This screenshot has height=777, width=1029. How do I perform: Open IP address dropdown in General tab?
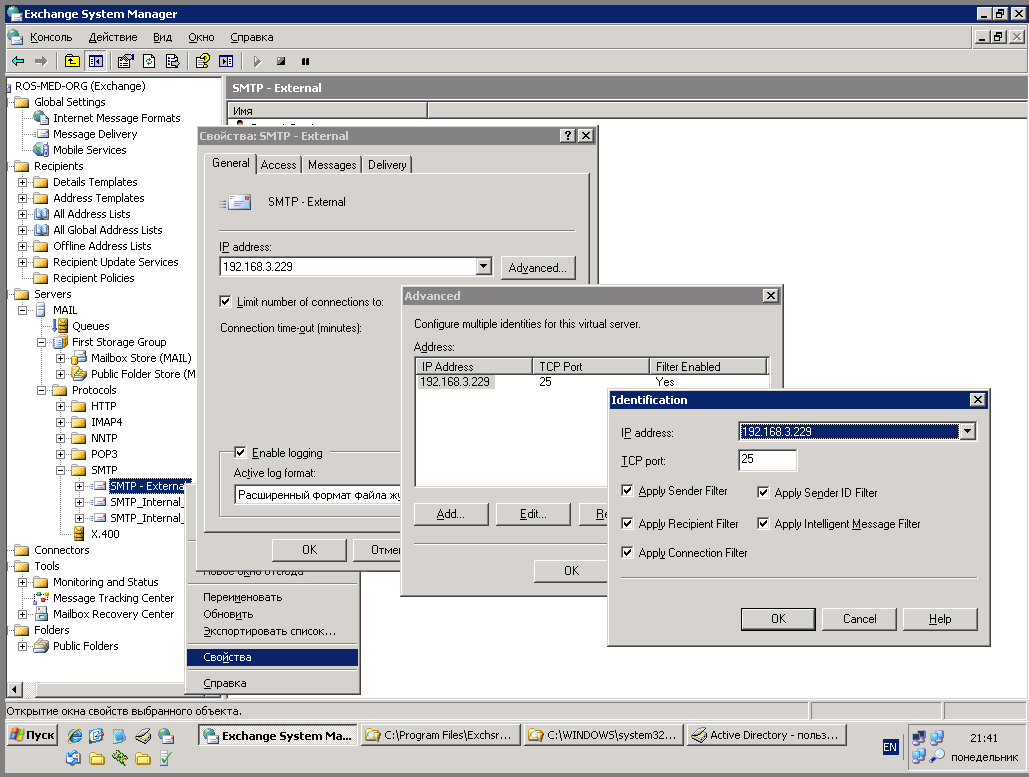pyautogui.click(x=484, y=266)
